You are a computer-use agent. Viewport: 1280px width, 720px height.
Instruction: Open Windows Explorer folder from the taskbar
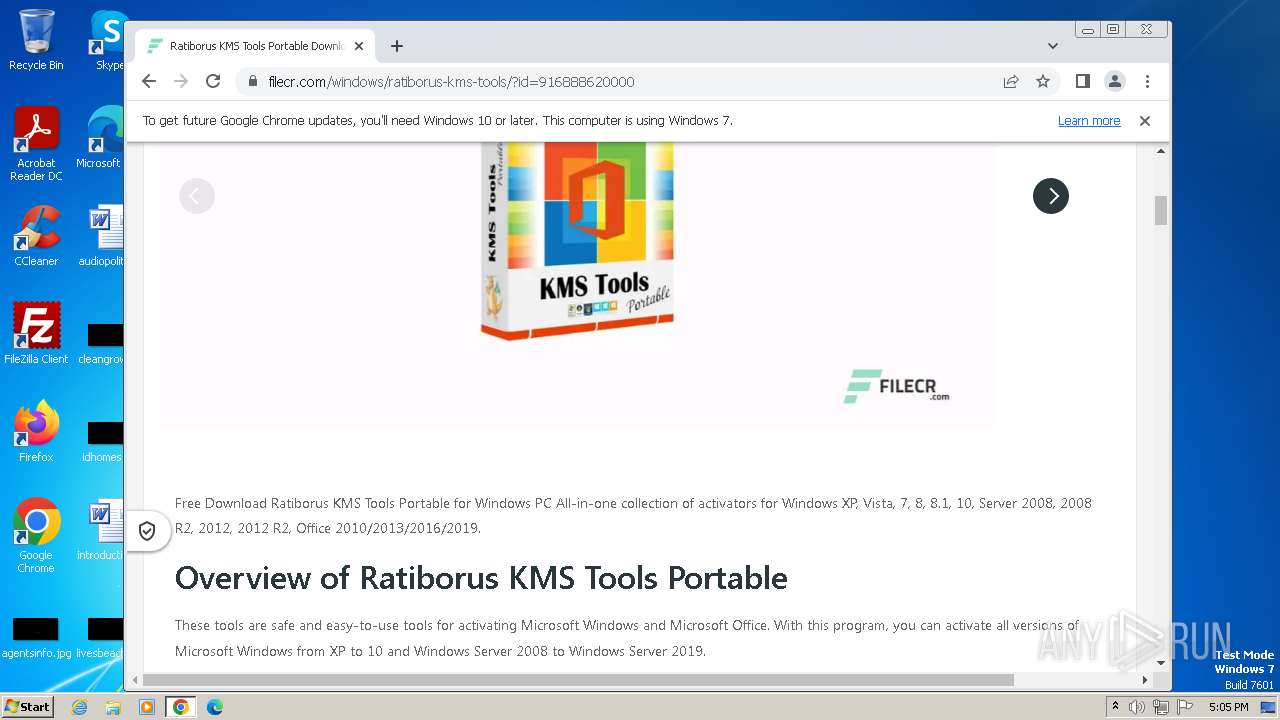113,707
